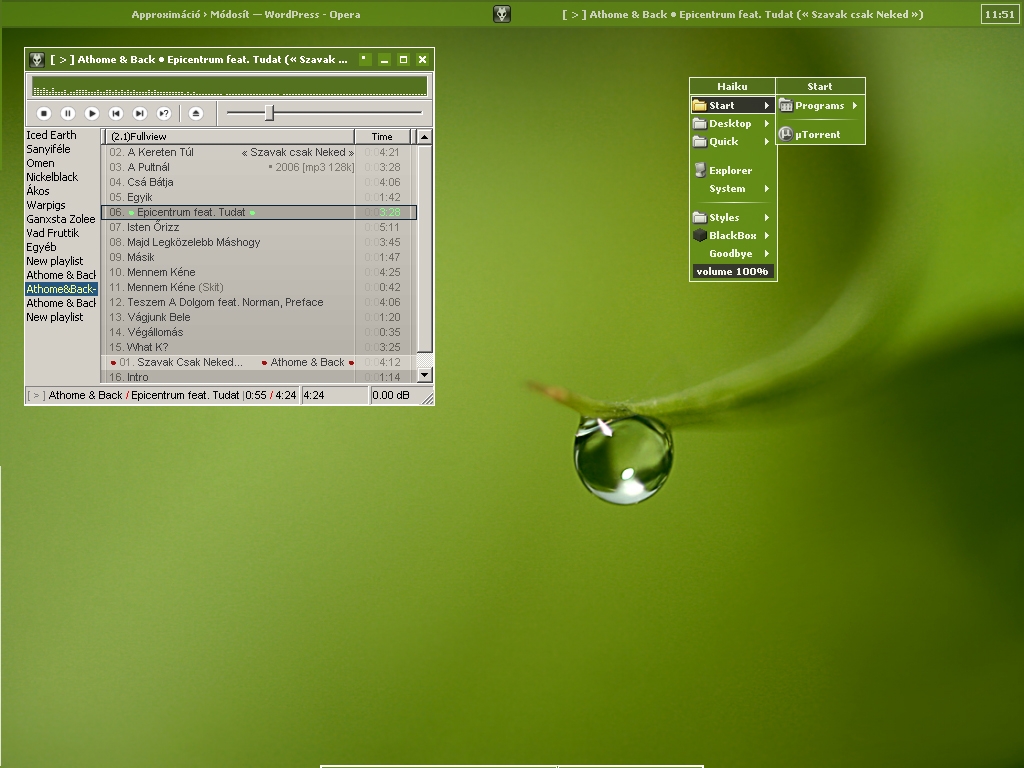Pause the current track

[x=68, y=114]
